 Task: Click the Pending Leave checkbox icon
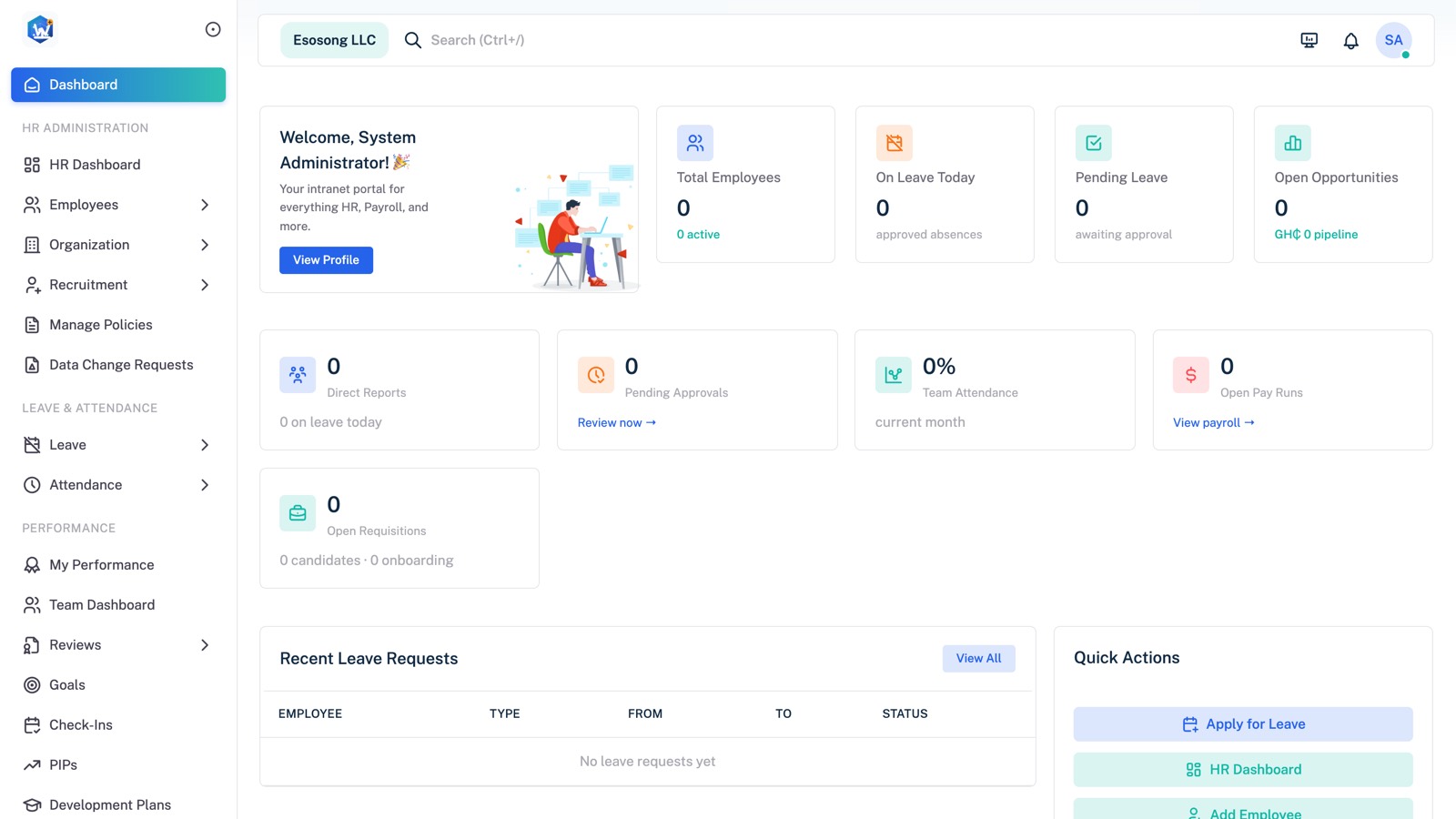click(1094, 143)
